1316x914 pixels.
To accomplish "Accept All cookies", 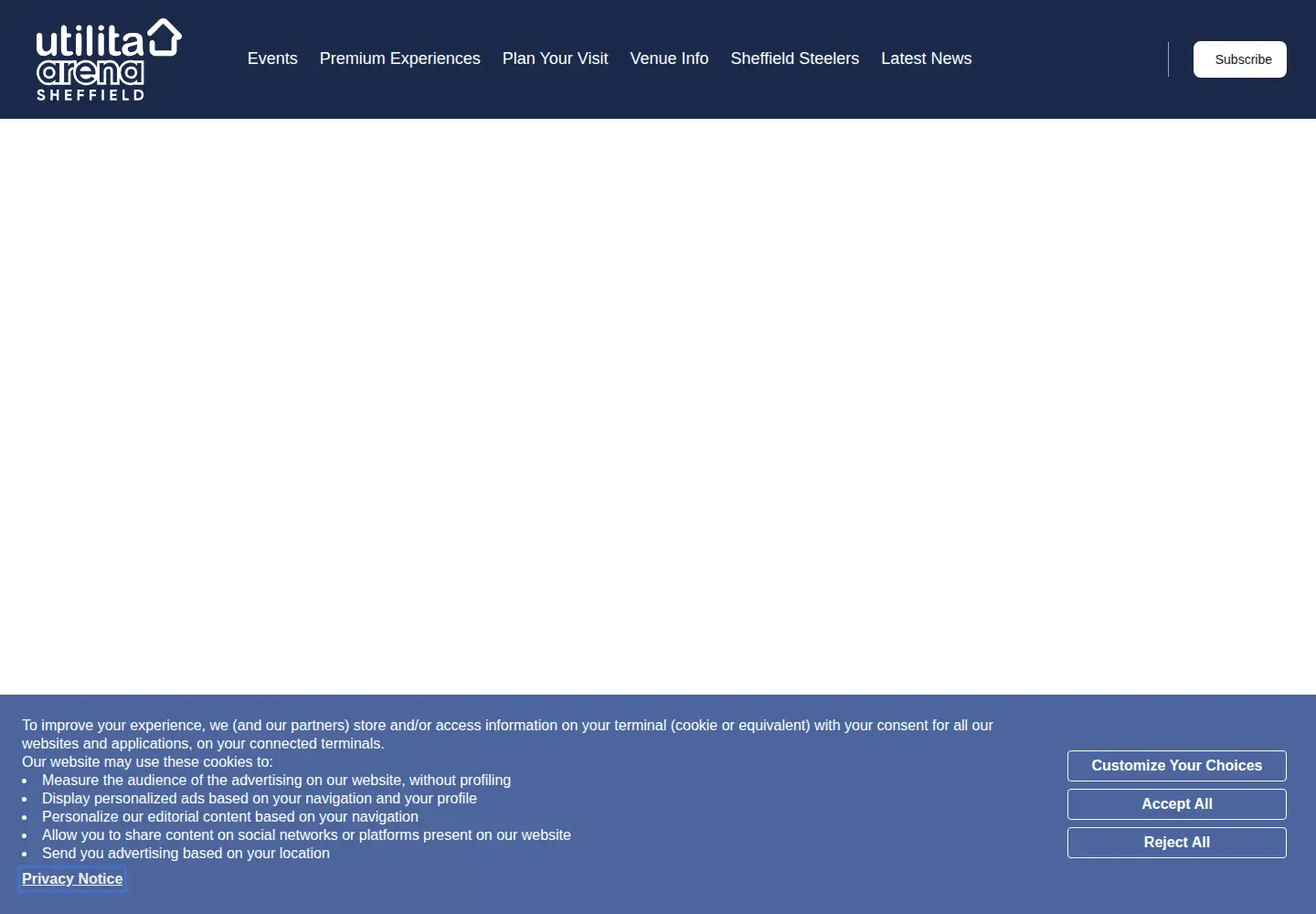I will click(1177, 804).
